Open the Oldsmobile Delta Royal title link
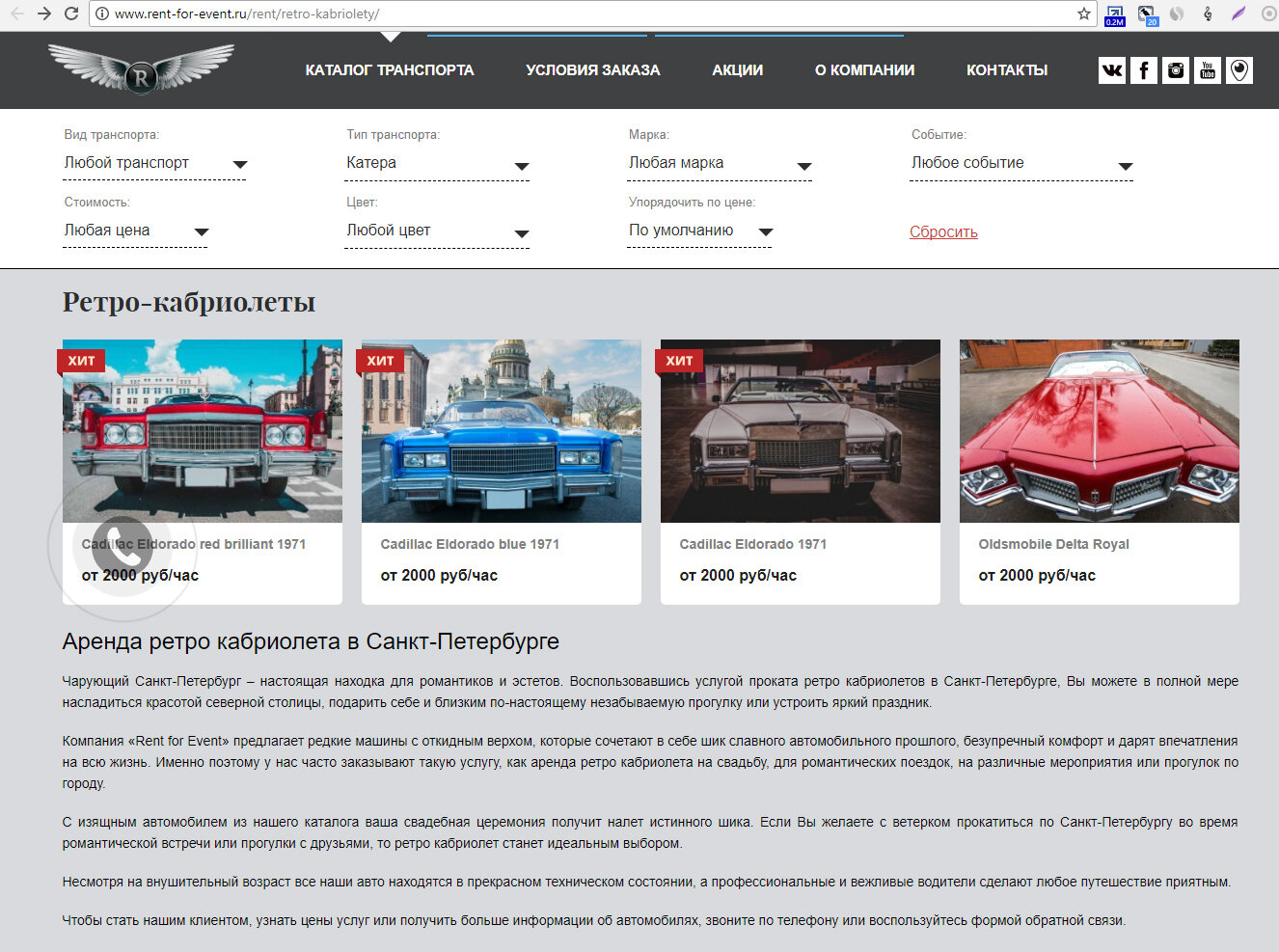Image resolution: width=1279 pixels, height=952 pixels. point(1054,544)
